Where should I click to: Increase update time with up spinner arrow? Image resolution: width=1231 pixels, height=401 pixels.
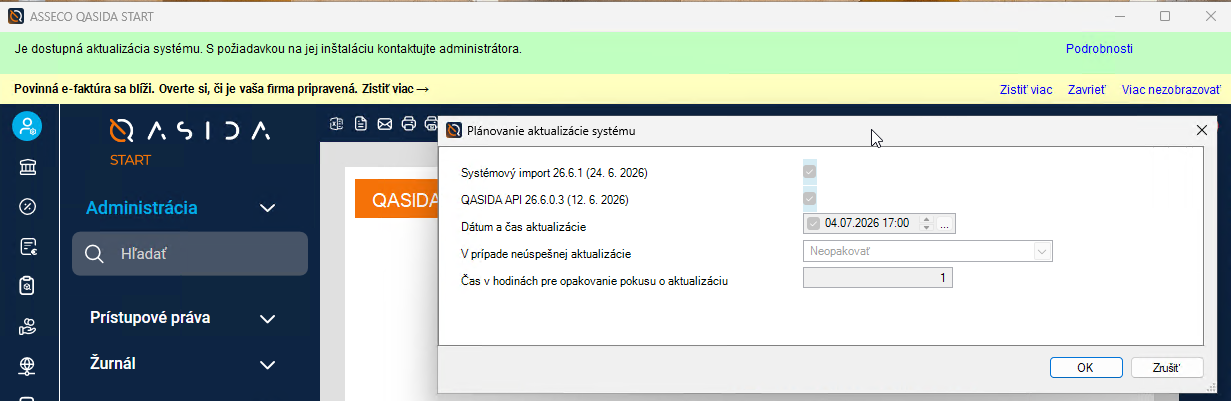[x=927, y=219]
